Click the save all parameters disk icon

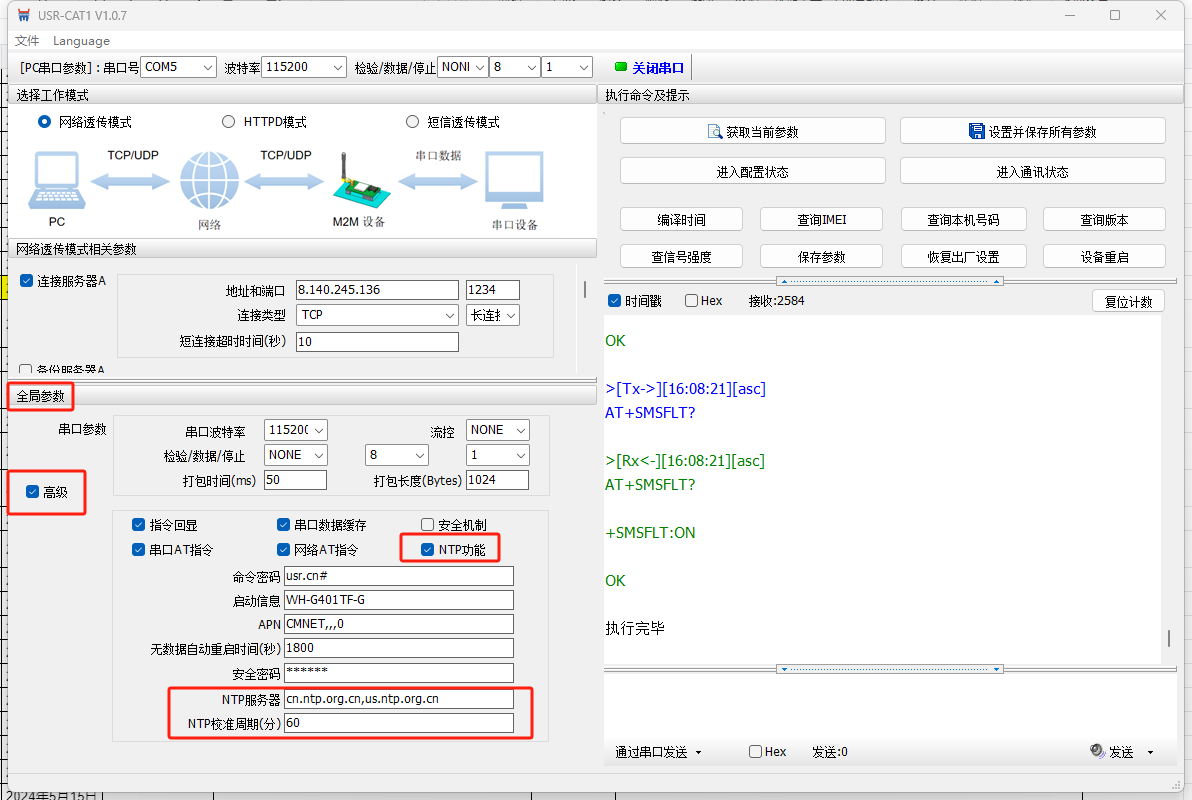pos(977,132)
